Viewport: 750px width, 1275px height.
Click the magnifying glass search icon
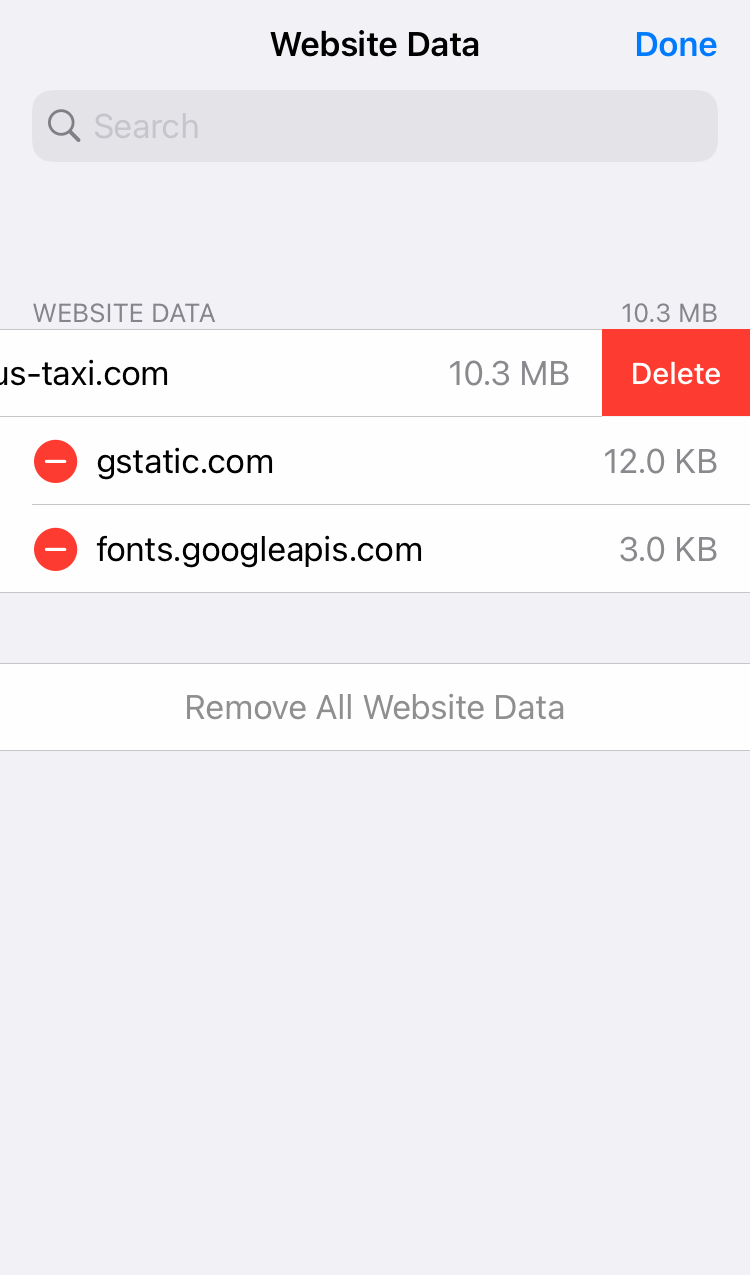(x=64, y=126)
